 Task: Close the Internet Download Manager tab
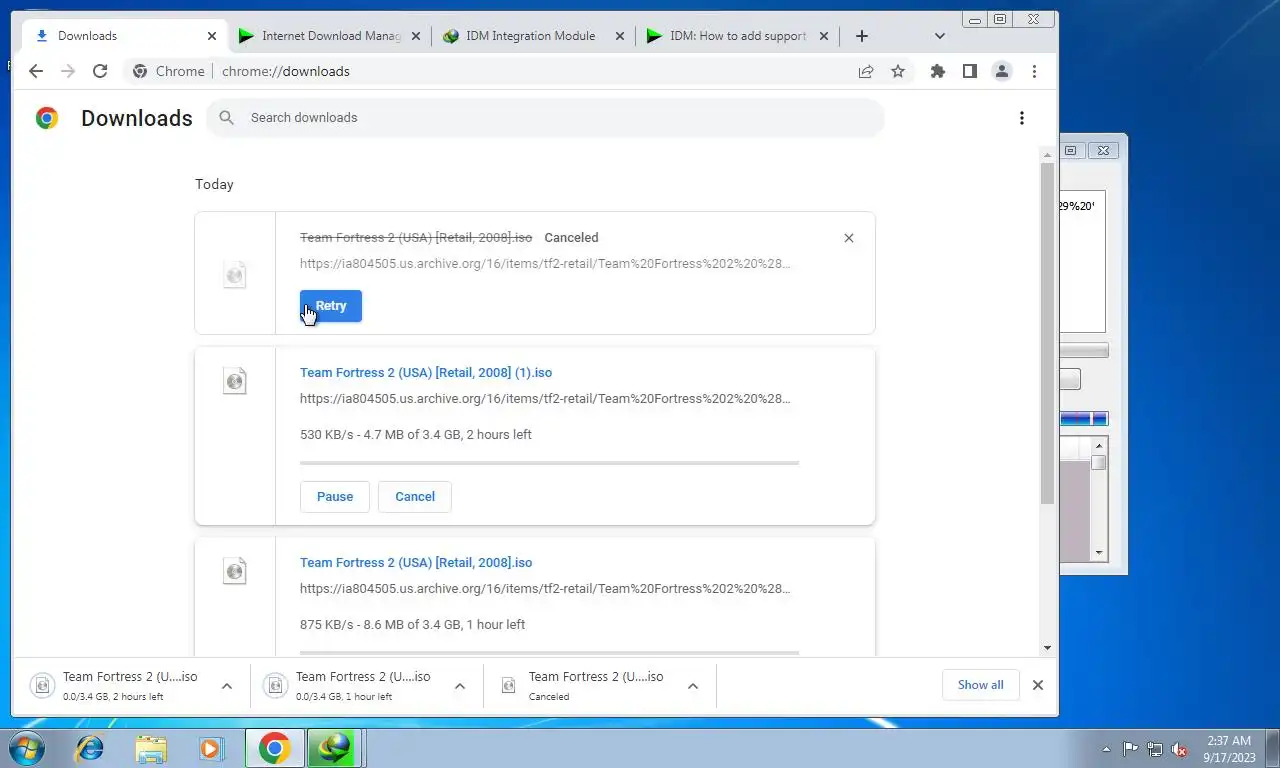(x=416, y=36)
